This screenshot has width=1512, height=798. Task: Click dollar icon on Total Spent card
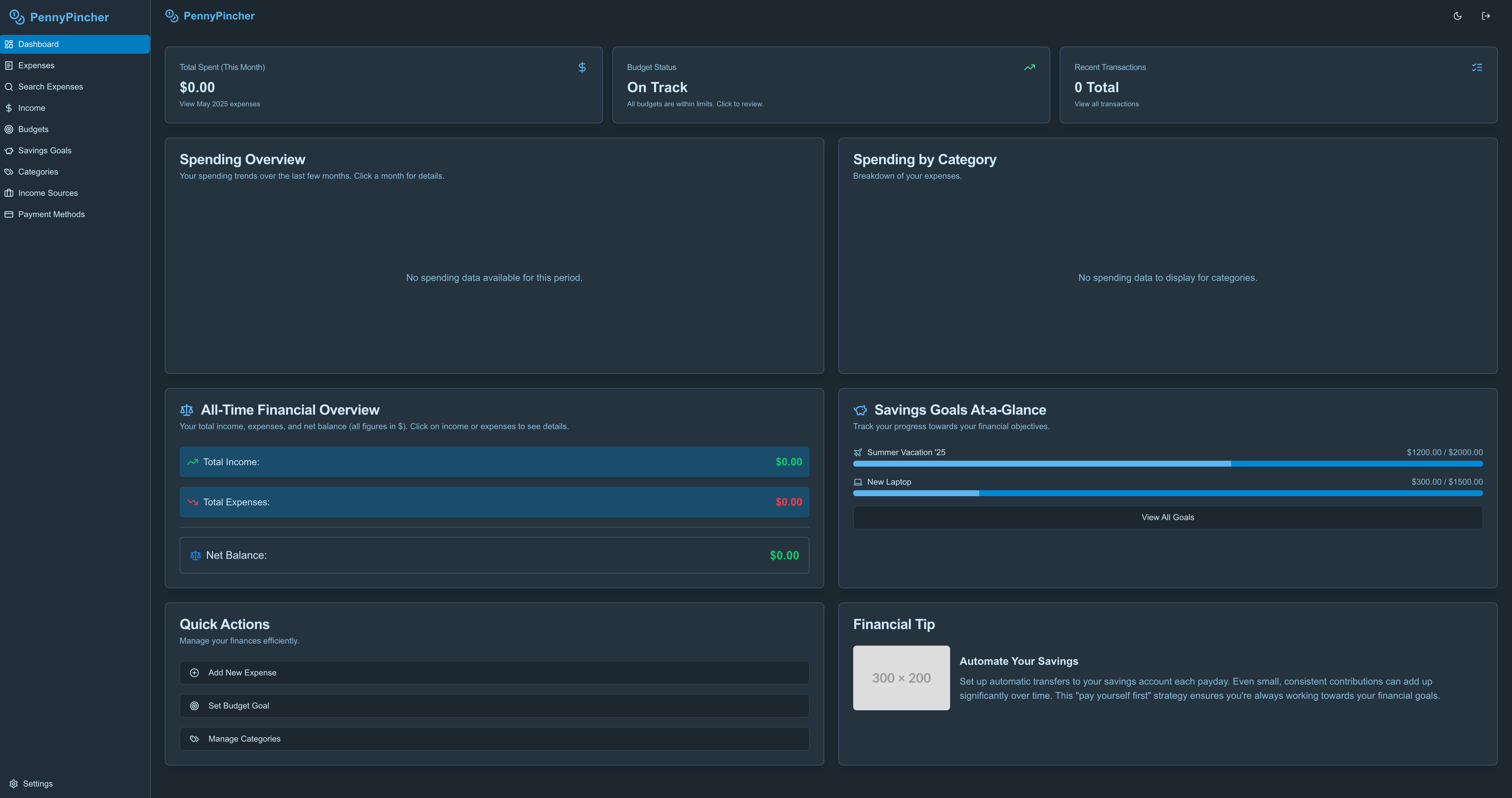pyautogui.click(x=582, y=67)
